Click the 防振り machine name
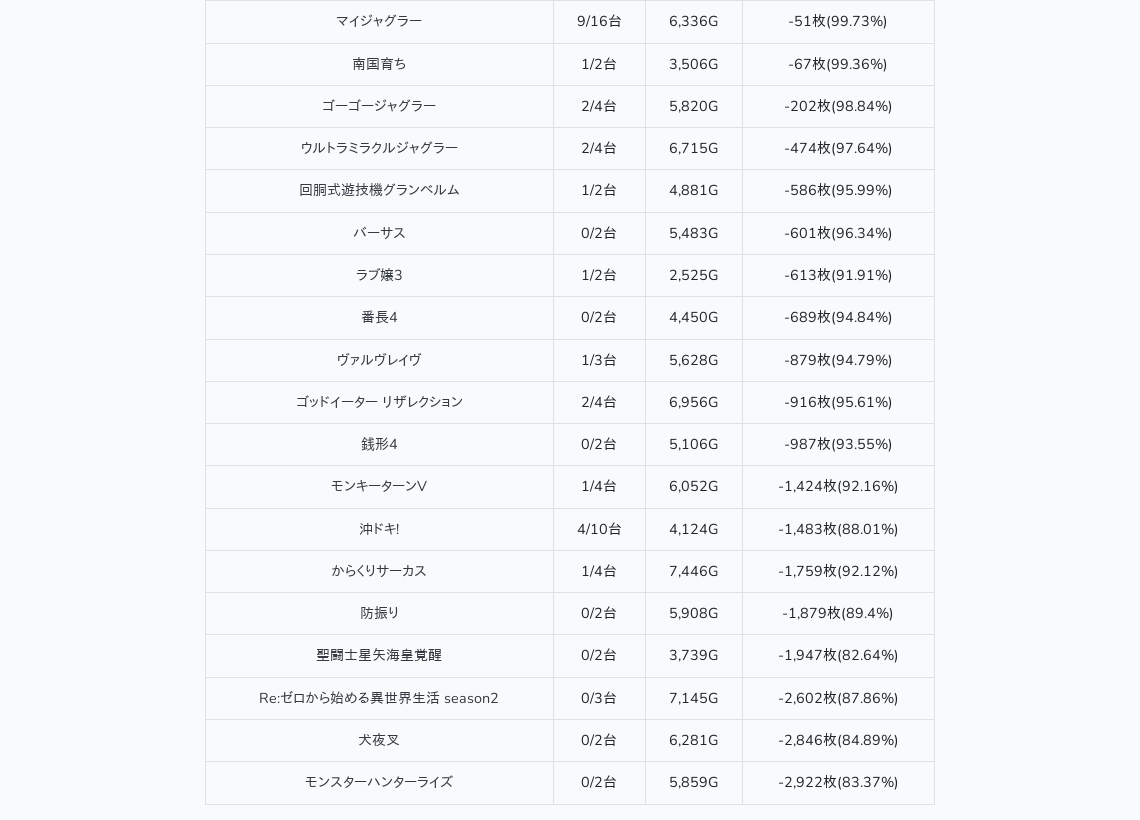 pyautogui.click(x=379, y=613)
